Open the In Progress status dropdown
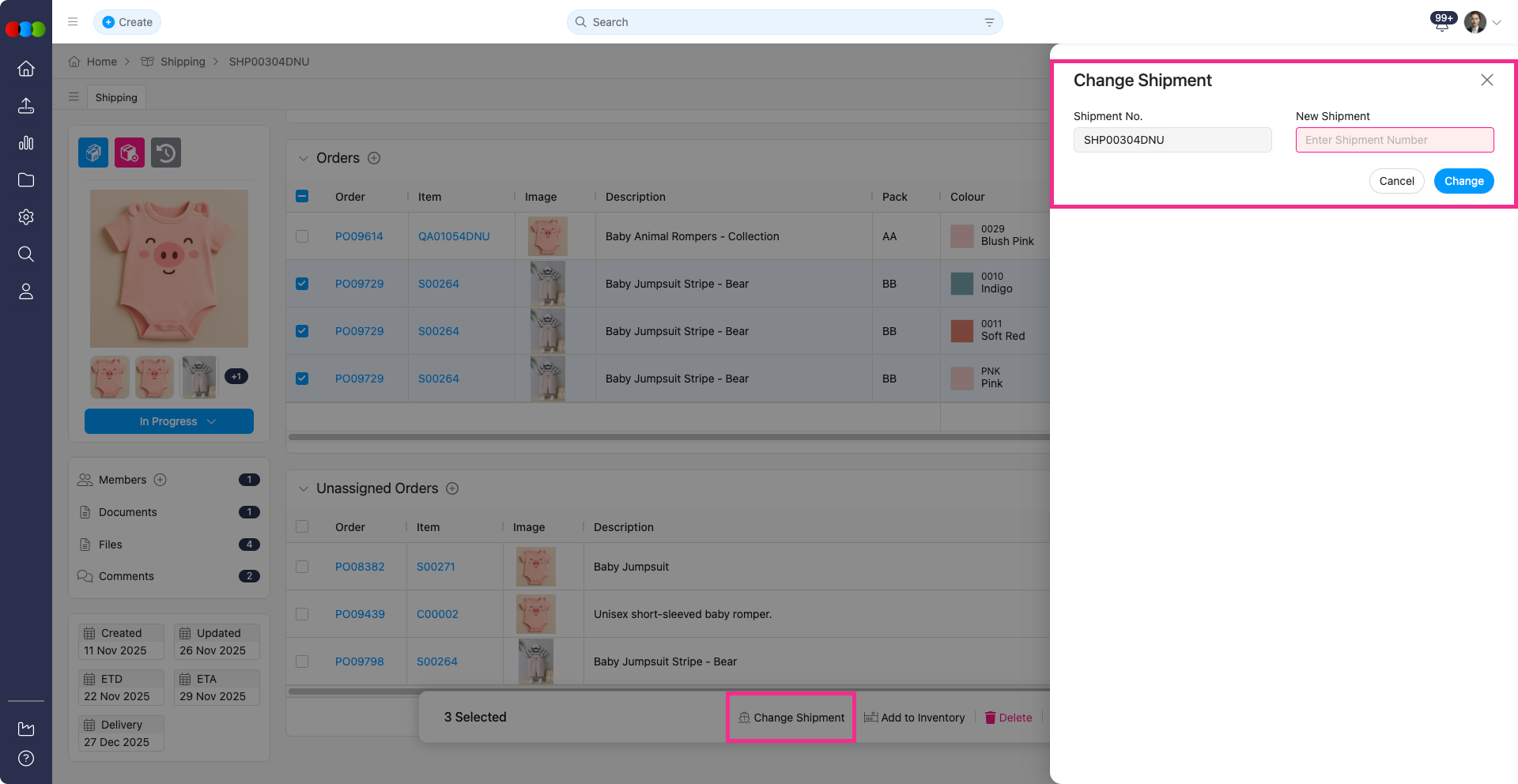This screenshot has height=784, width=1518. click(169, 421)
